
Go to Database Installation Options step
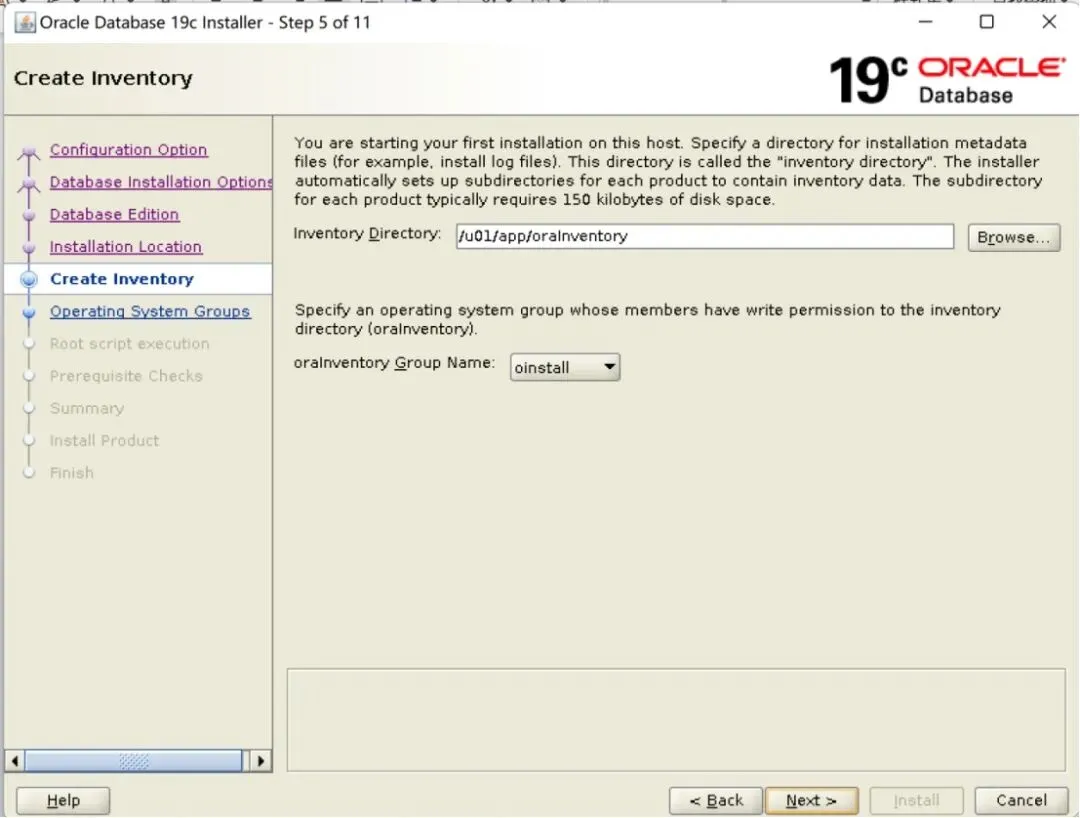click(160, 182)
